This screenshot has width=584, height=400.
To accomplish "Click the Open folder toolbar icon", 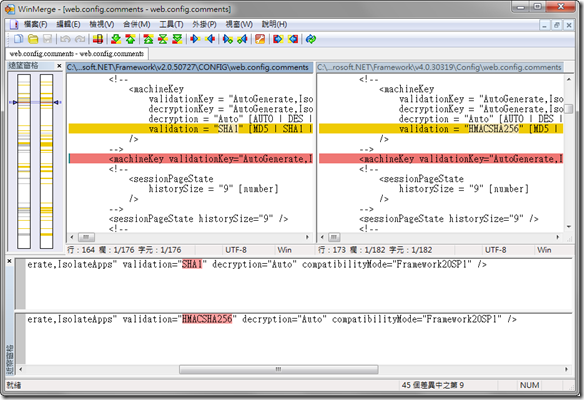I will pyautogui.click(x=33, y=39).
